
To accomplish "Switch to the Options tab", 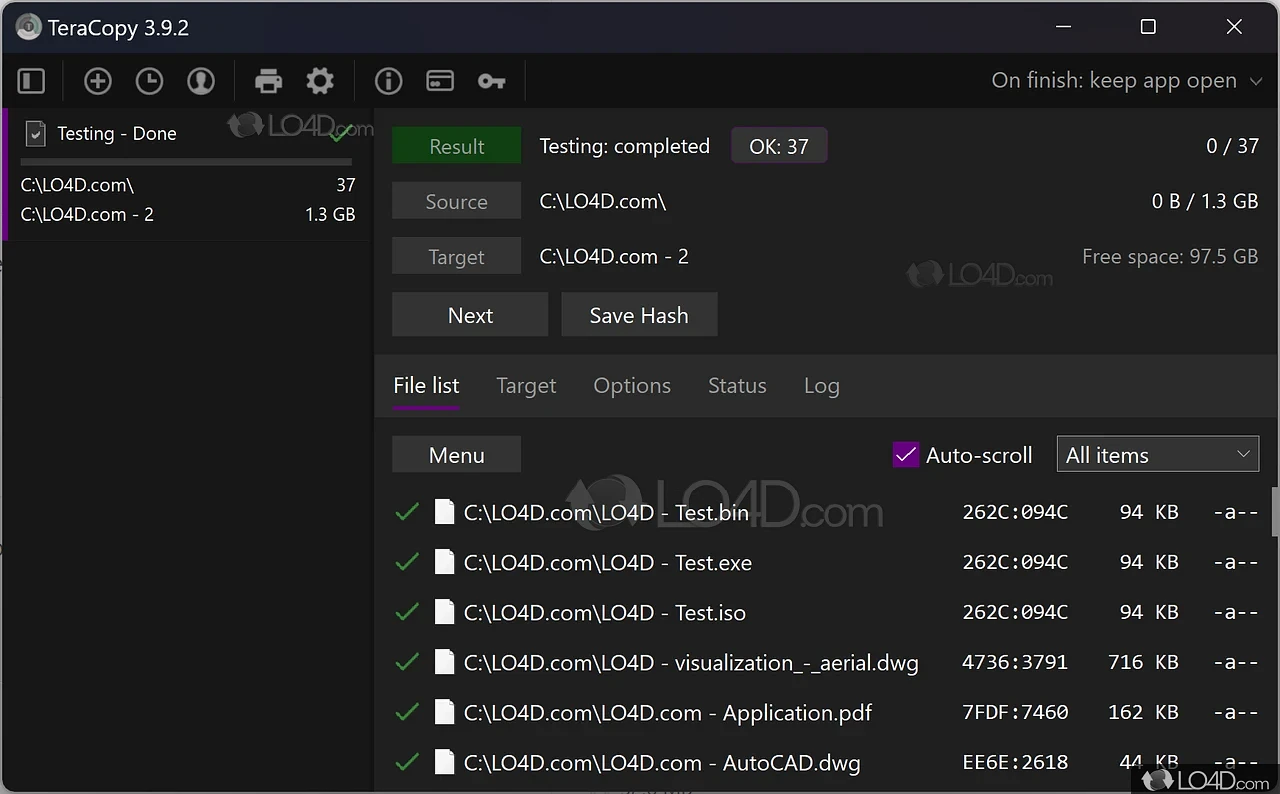I will coord(631,385).
